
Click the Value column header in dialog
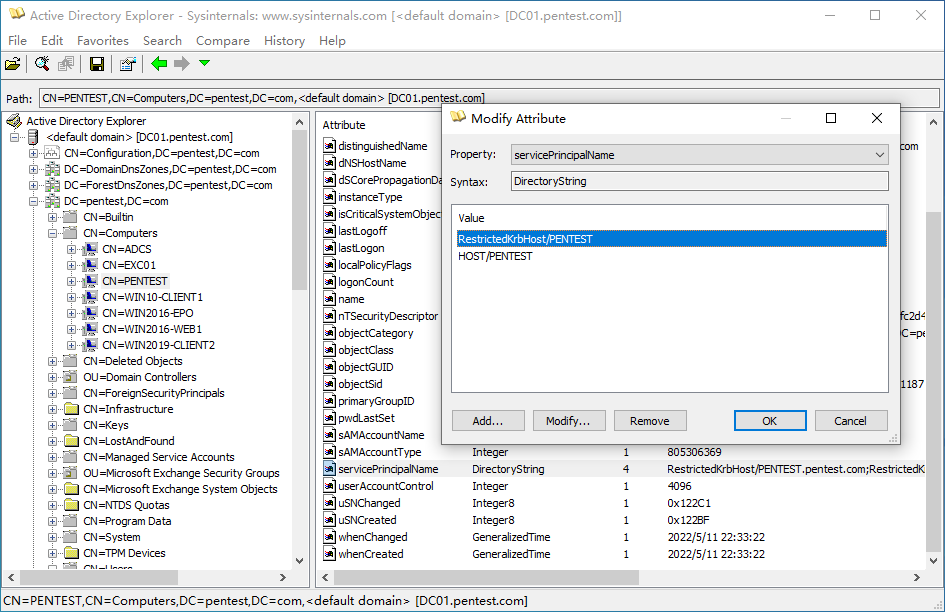[x=471, y=218]
